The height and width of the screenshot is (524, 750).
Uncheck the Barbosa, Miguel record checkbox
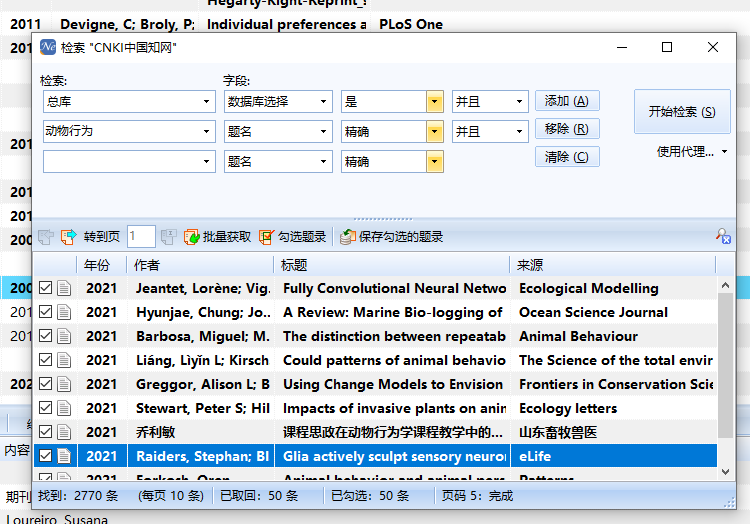point(45,336)
